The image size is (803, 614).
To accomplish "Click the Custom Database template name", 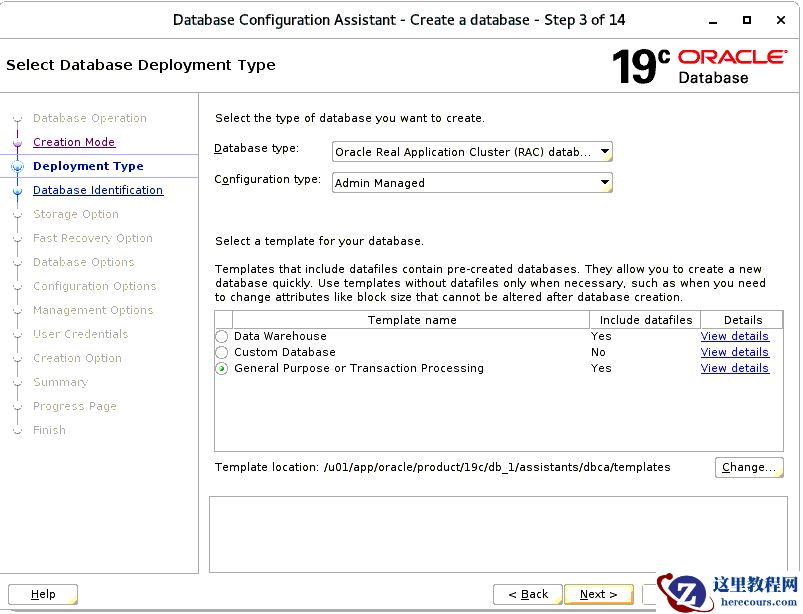I will [x=285, y=352].
